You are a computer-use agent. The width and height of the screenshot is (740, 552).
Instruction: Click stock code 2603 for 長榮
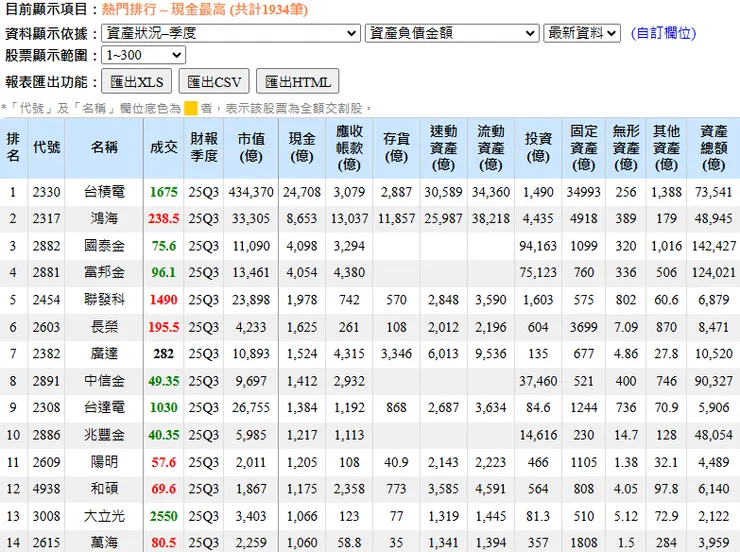pos(46,327)
